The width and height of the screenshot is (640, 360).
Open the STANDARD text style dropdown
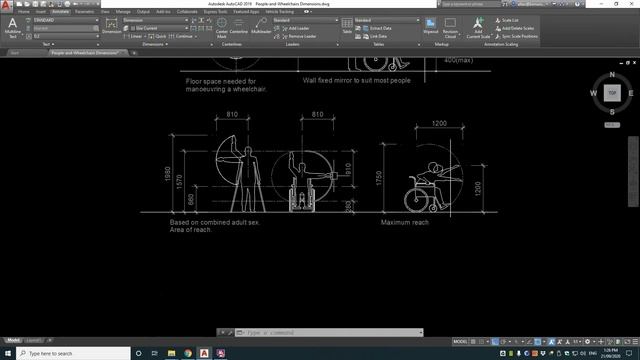coord(65,20)
